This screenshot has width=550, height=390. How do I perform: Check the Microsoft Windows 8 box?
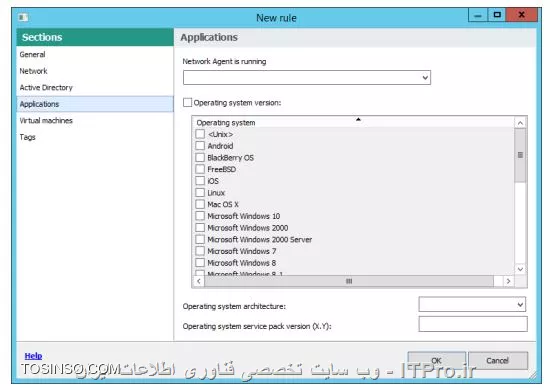200,263
